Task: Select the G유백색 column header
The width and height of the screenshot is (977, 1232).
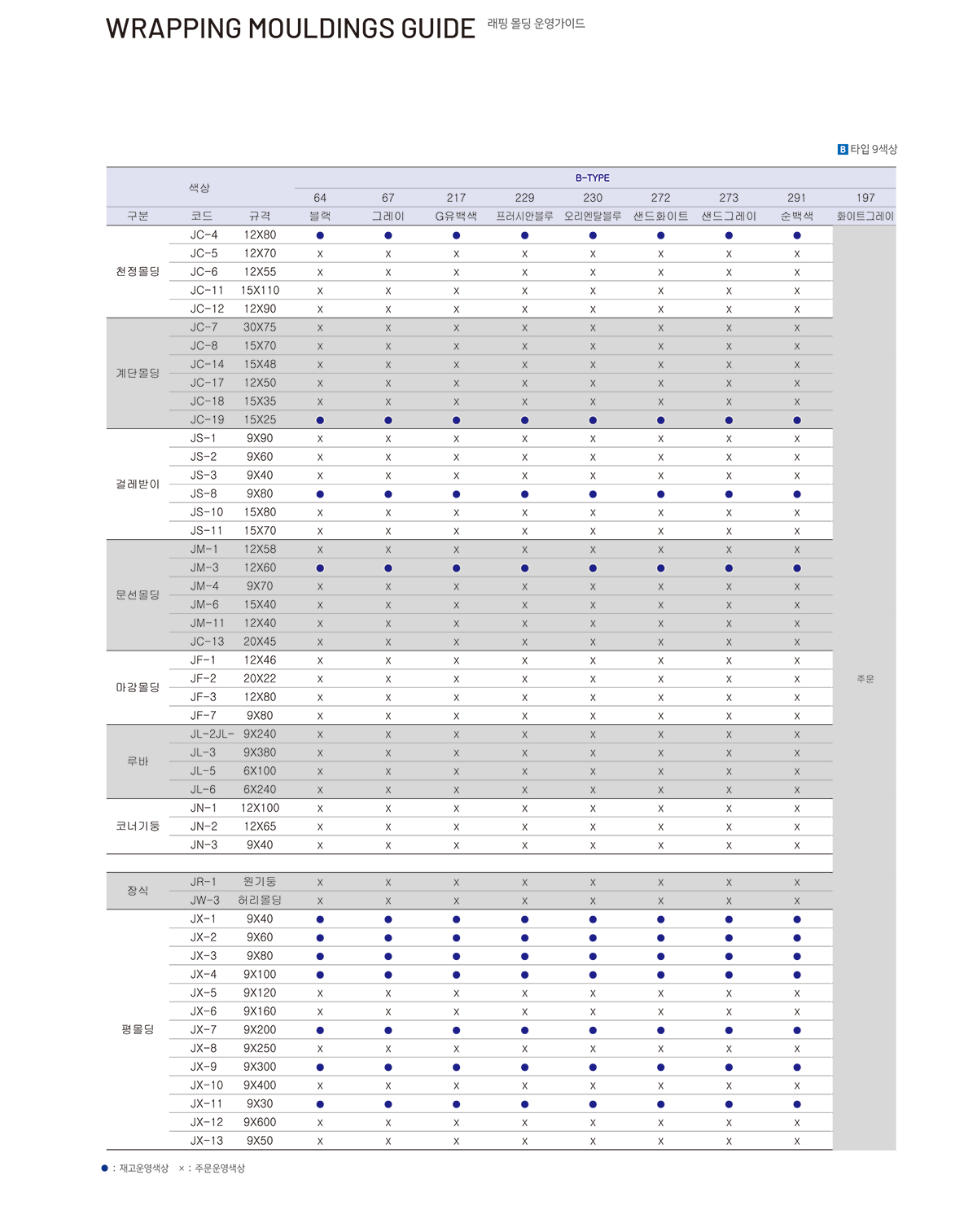Action: (x=456, y=217)
